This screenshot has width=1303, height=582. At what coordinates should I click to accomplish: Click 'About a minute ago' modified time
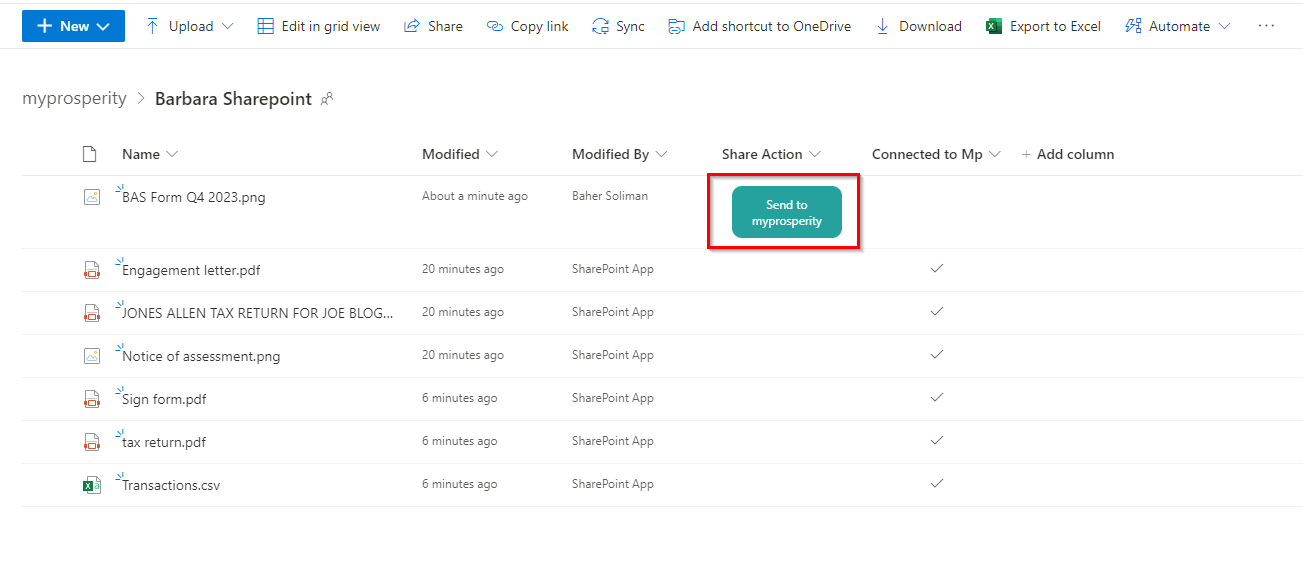point(475,196)
